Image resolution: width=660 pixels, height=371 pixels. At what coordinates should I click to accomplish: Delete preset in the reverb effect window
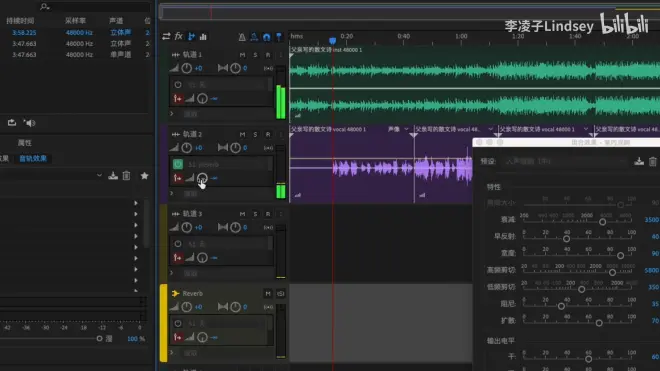[652, 161]
